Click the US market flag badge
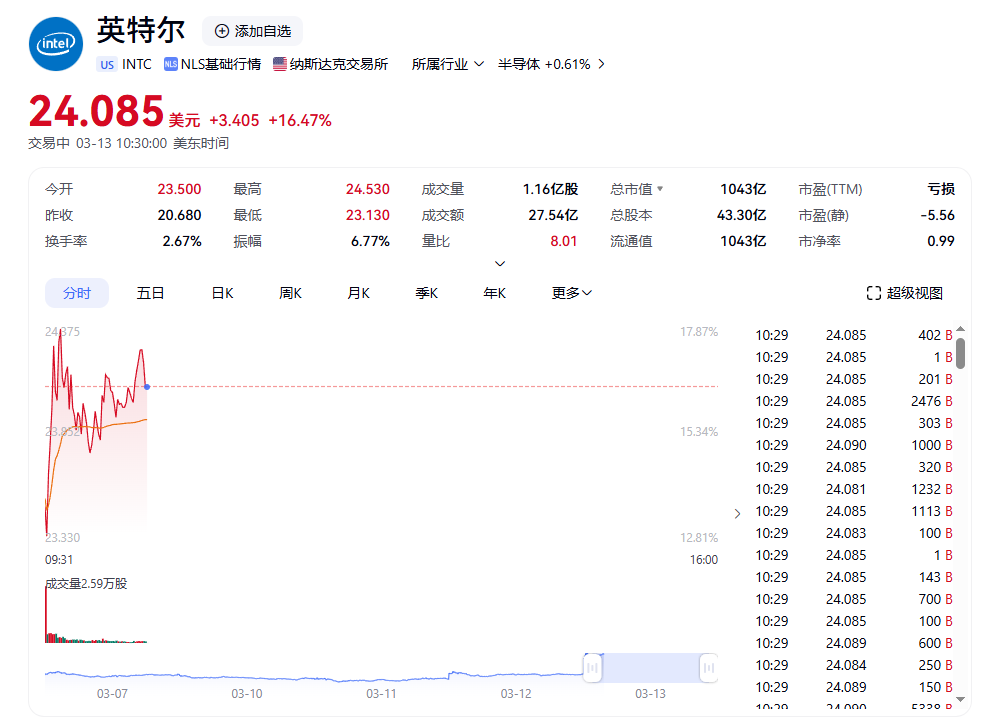 click(x=107, y=64)
